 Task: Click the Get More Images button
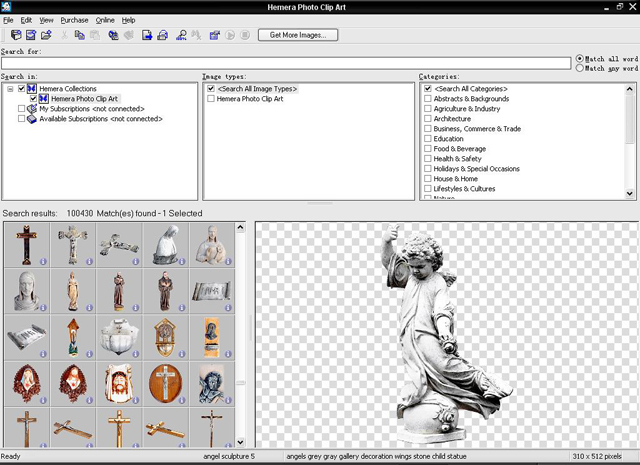[298, 35]
